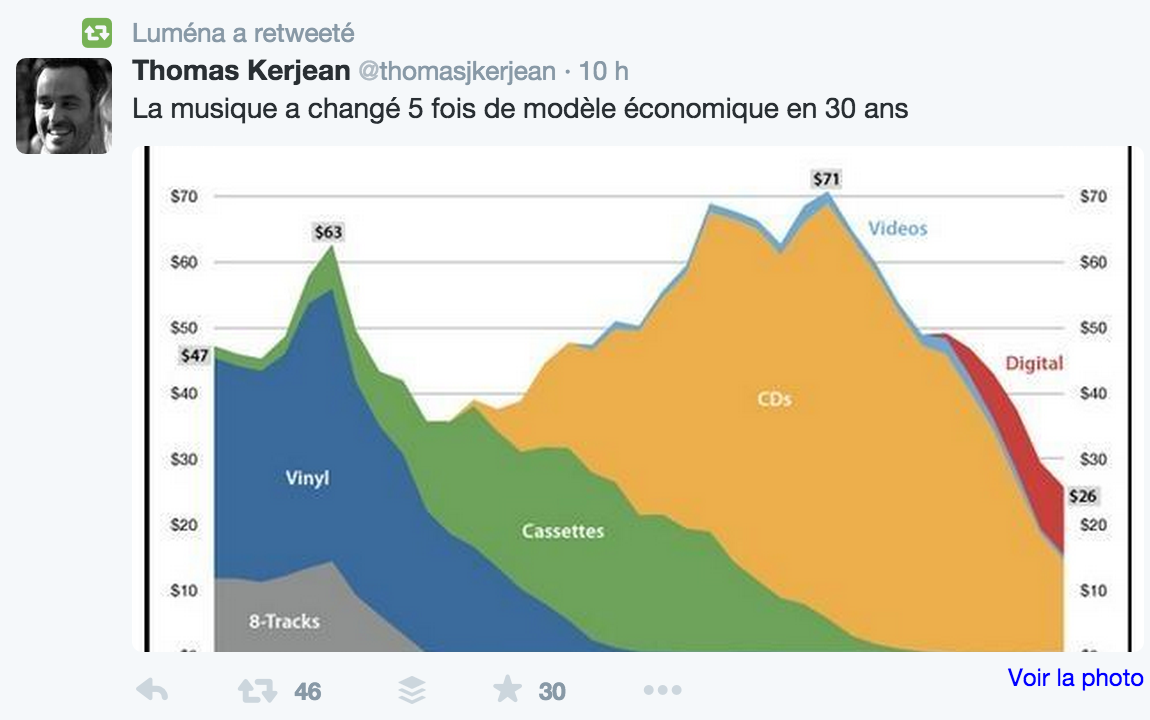Click the tweet text about musique
Screen dimensions: 1150x720
coord(520,109)
